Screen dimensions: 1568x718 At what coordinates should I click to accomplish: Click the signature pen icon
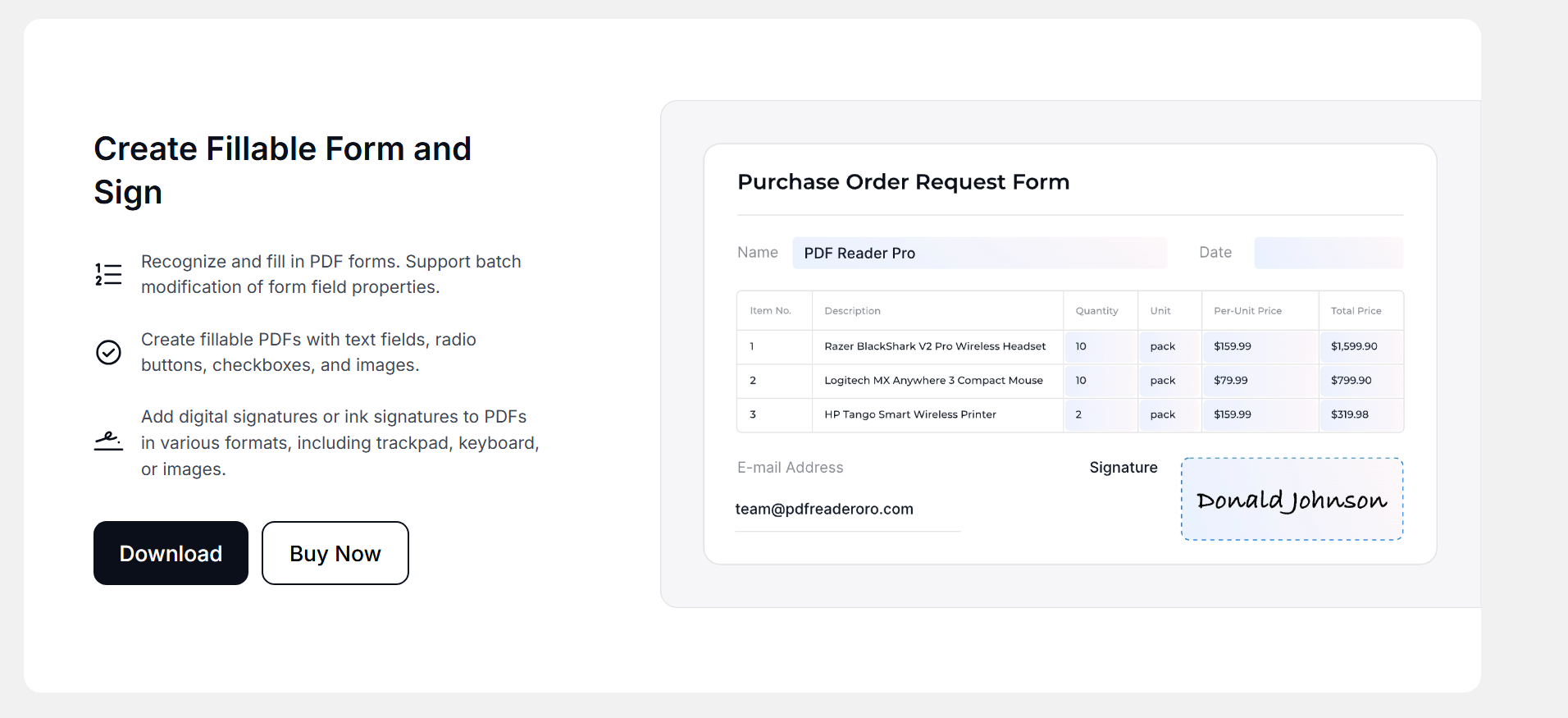108,441
